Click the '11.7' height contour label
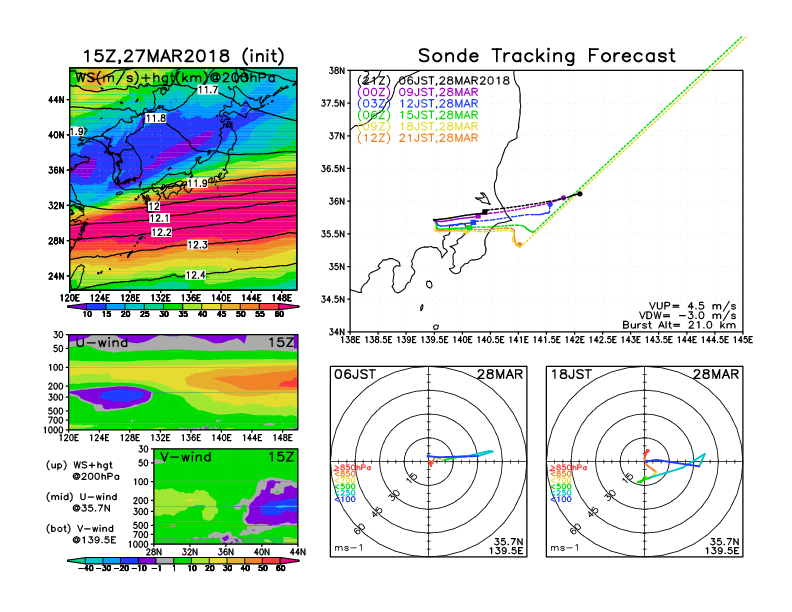 coord(207,90)
